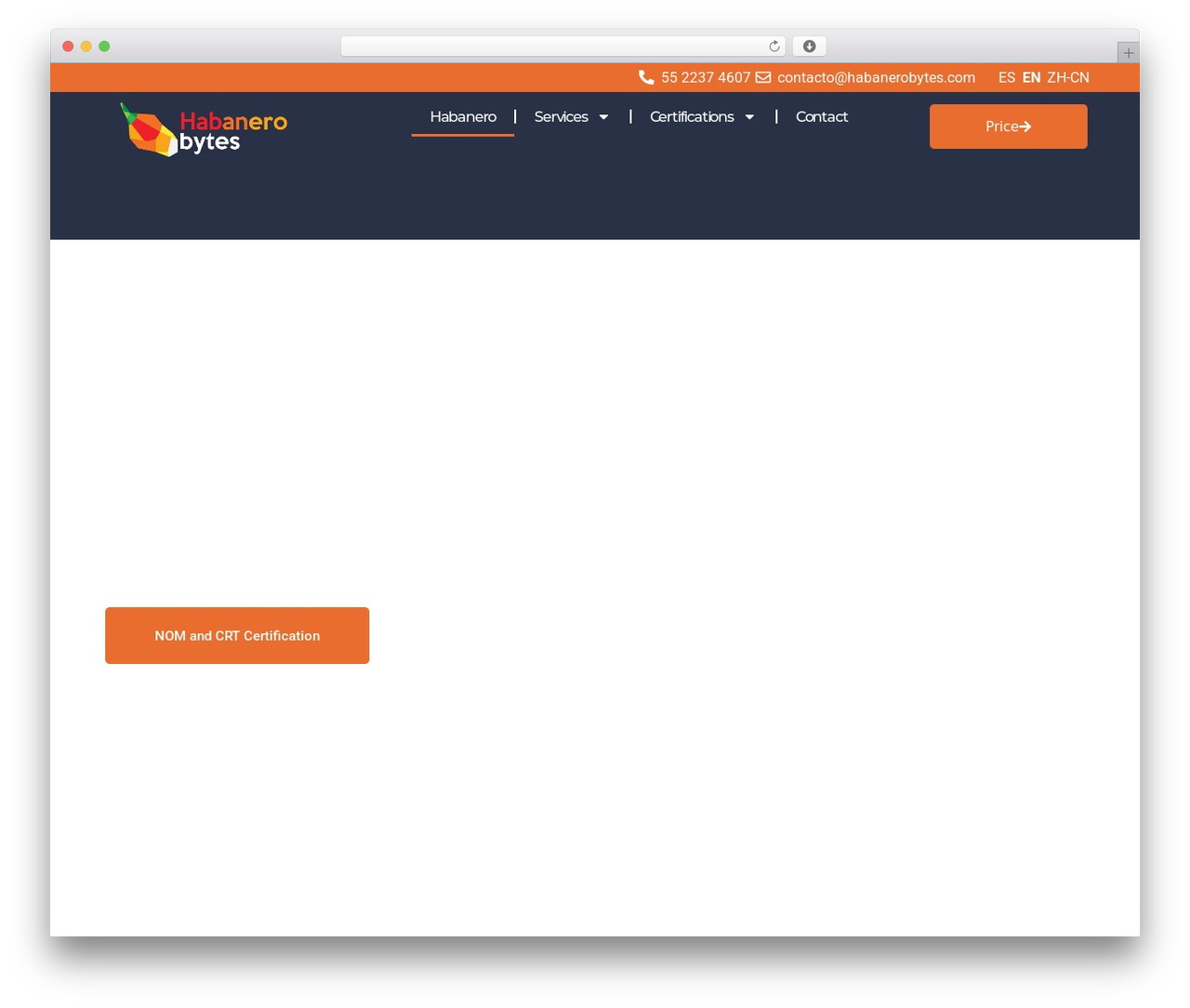Expand the Services dropdown arrow
The height and width of the screenshot is (1008, 1190).
603,117
